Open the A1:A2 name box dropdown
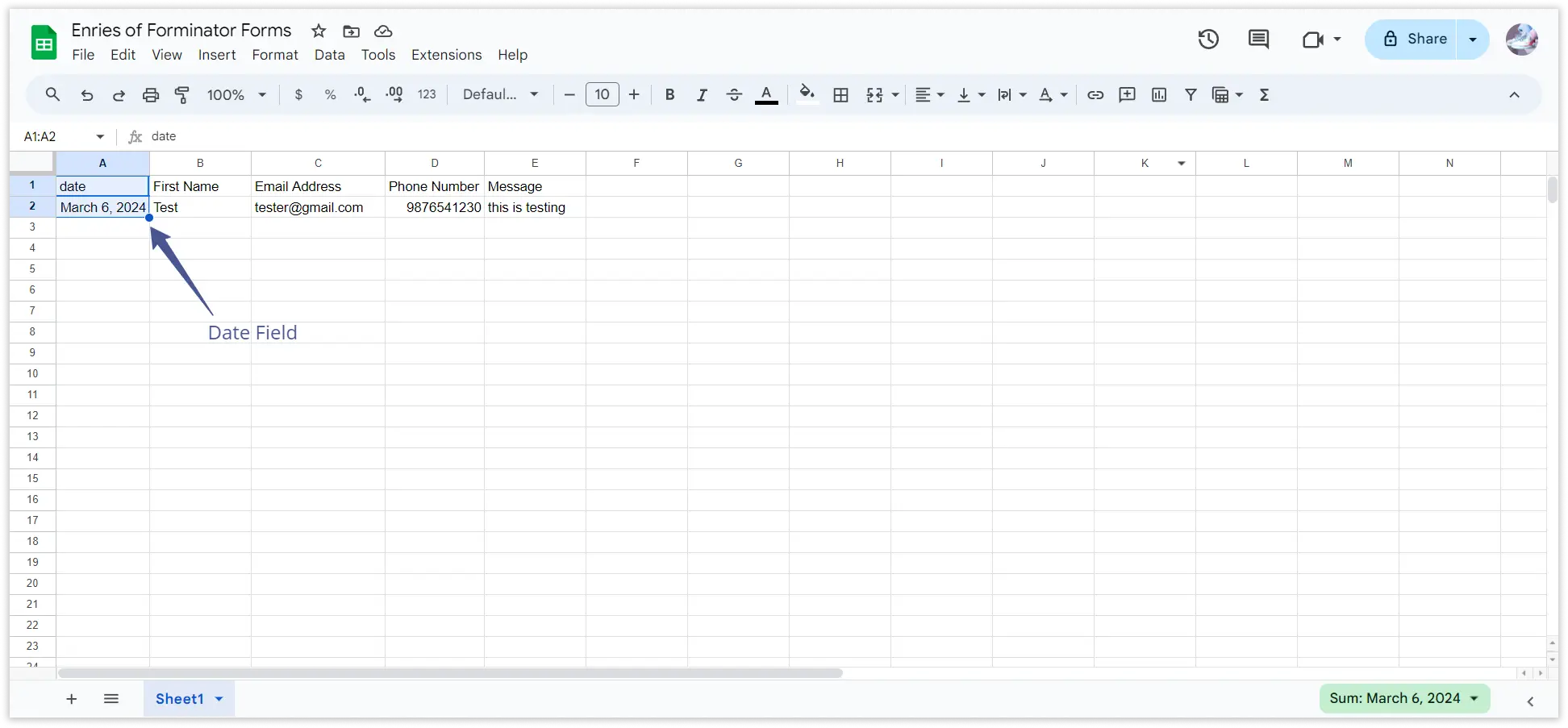The image size is (1568, 728). [100, 137]
